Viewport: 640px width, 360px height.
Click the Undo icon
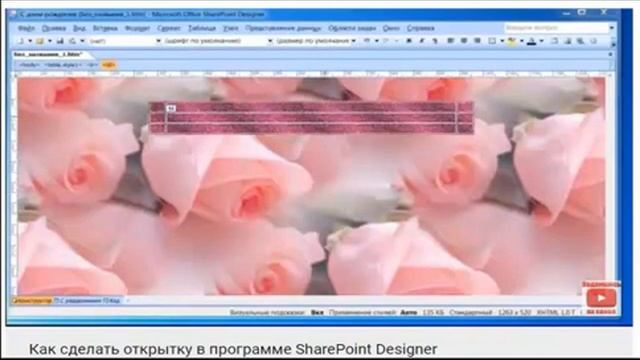(x=367, y=41)
